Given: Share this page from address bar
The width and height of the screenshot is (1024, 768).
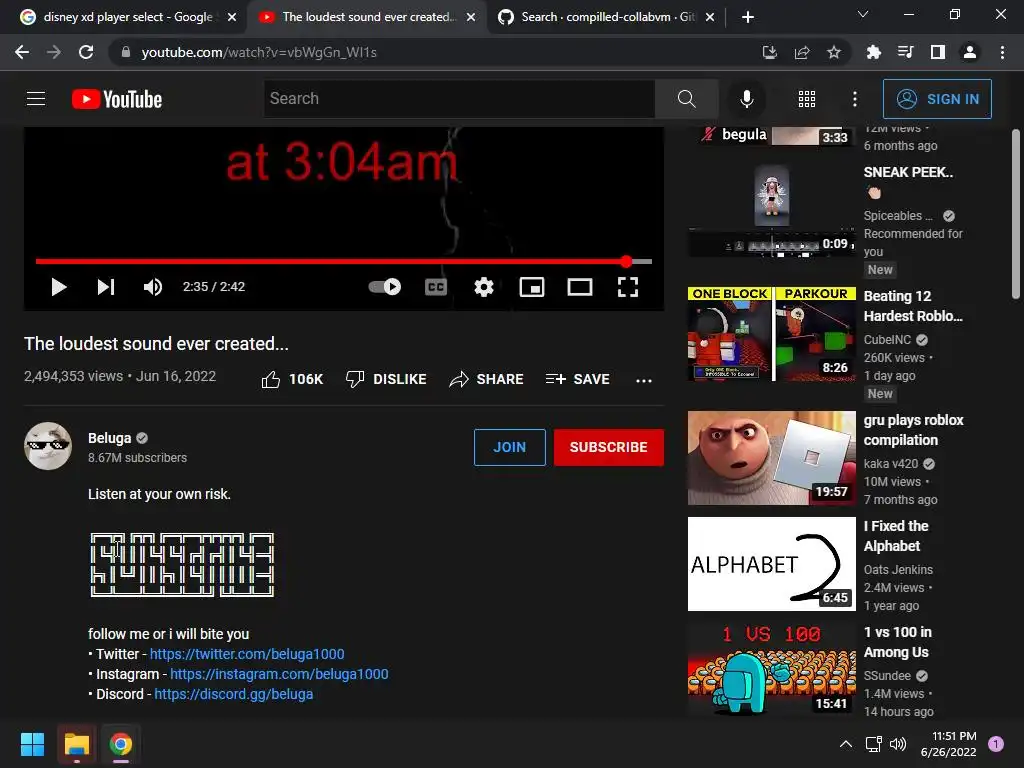Looking at the screenshot, I should pos(802,52).
